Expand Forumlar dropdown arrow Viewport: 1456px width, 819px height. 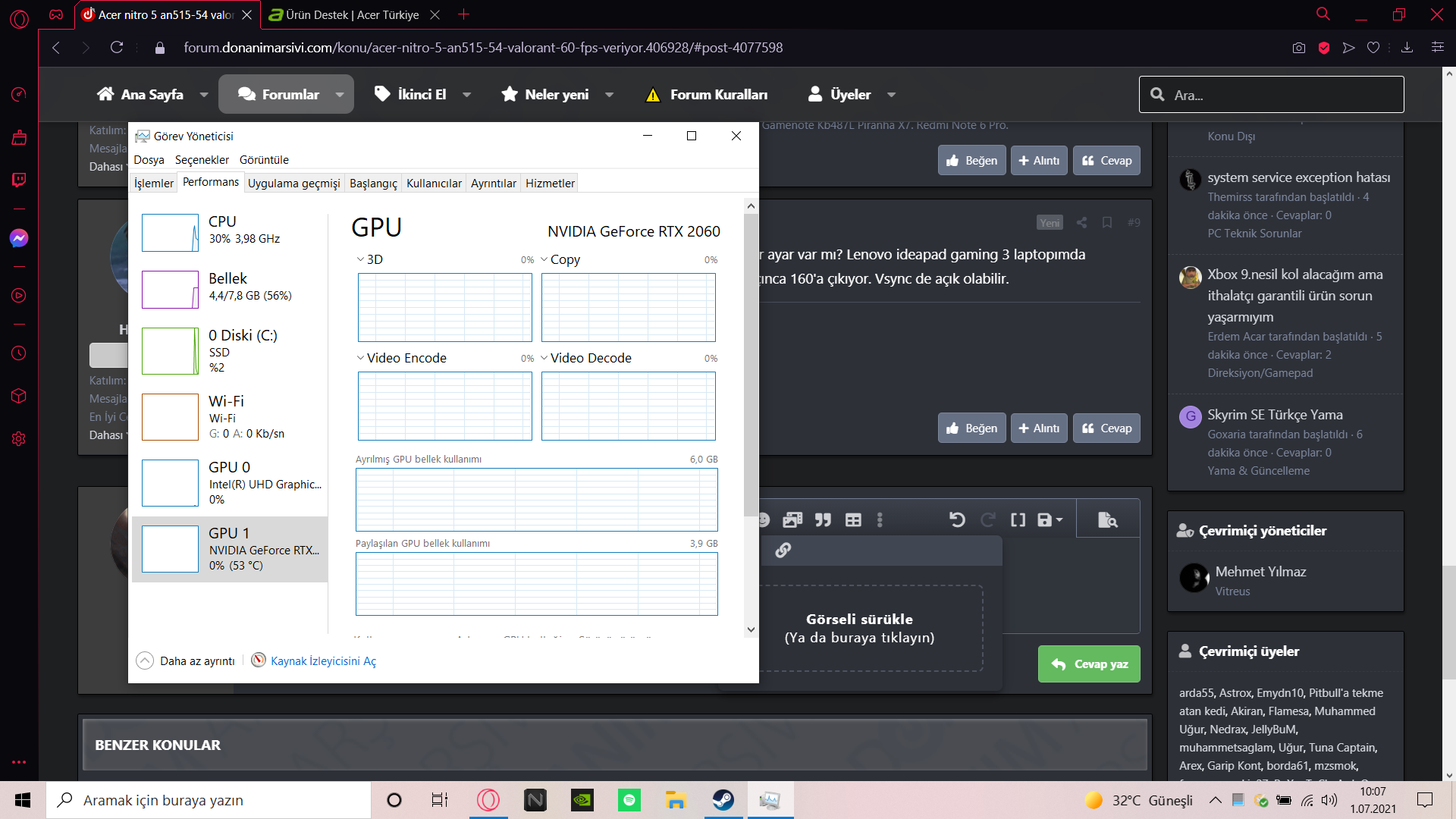[340, 95]
